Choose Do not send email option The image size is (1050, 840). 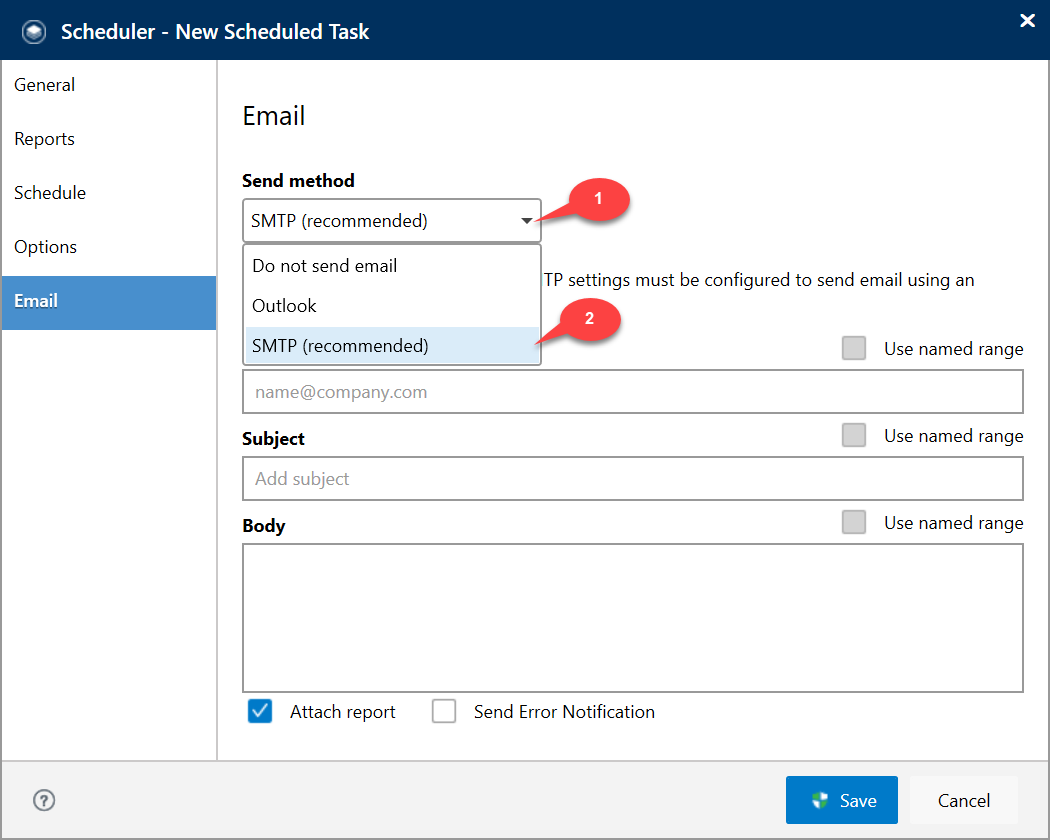tap(323, 266)
